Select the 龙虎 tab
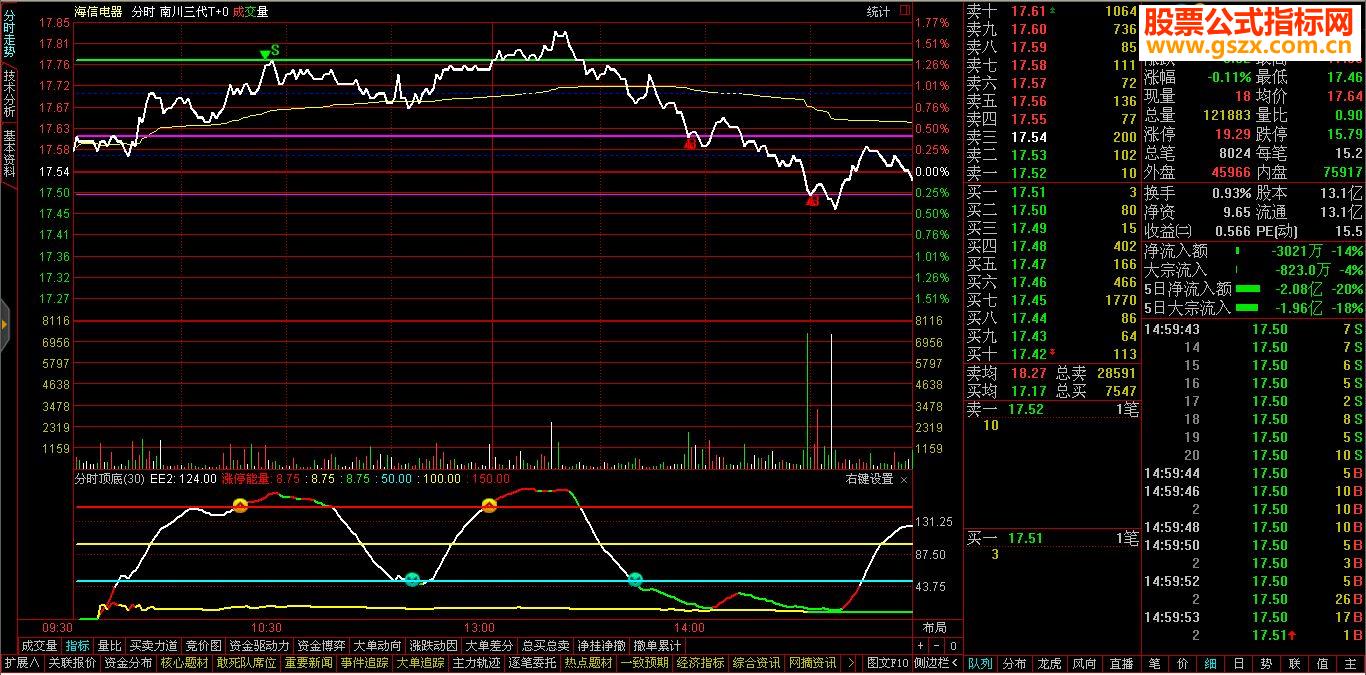Image resolution: width=1366 pixels, height=675 pixels. click(x=1049, y=663)
